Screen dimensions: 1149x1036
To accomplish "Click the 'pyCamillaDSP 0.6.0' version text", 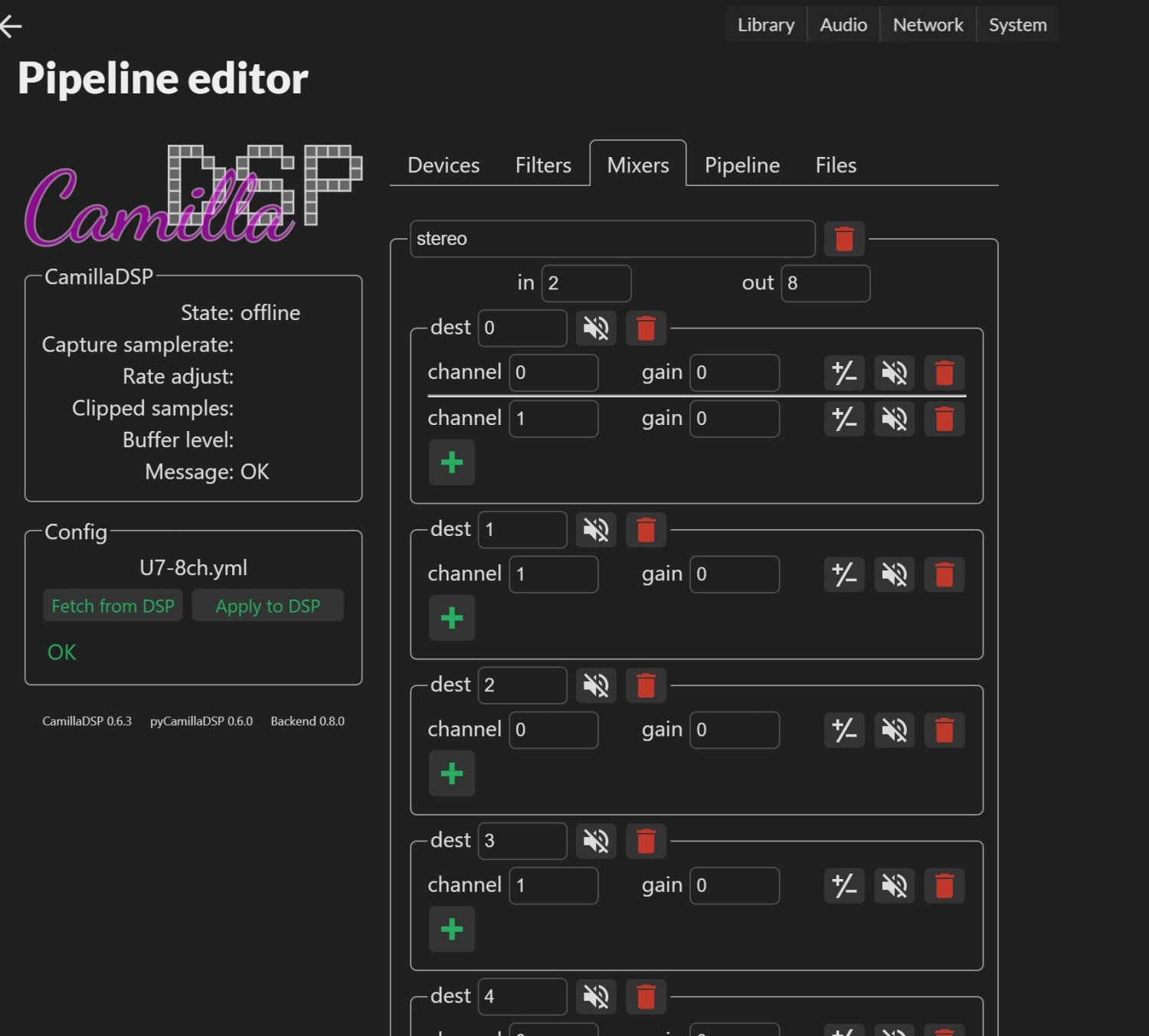I will (201, 721).
